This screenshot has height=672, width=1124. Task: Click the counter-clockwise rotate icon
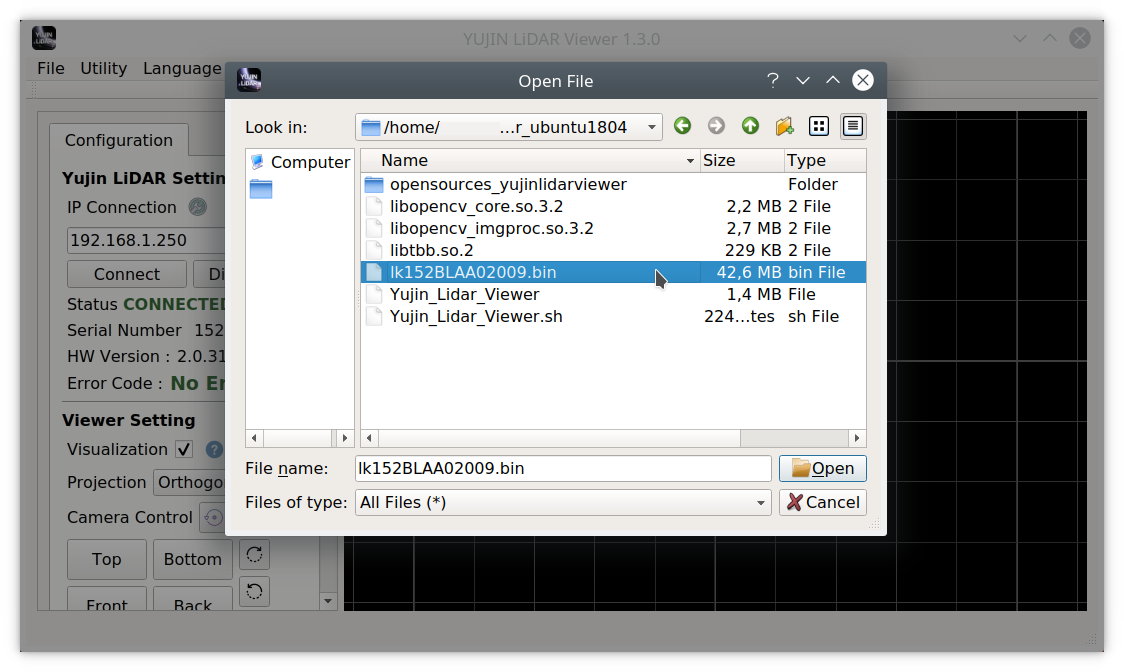[x=254, y=592]
